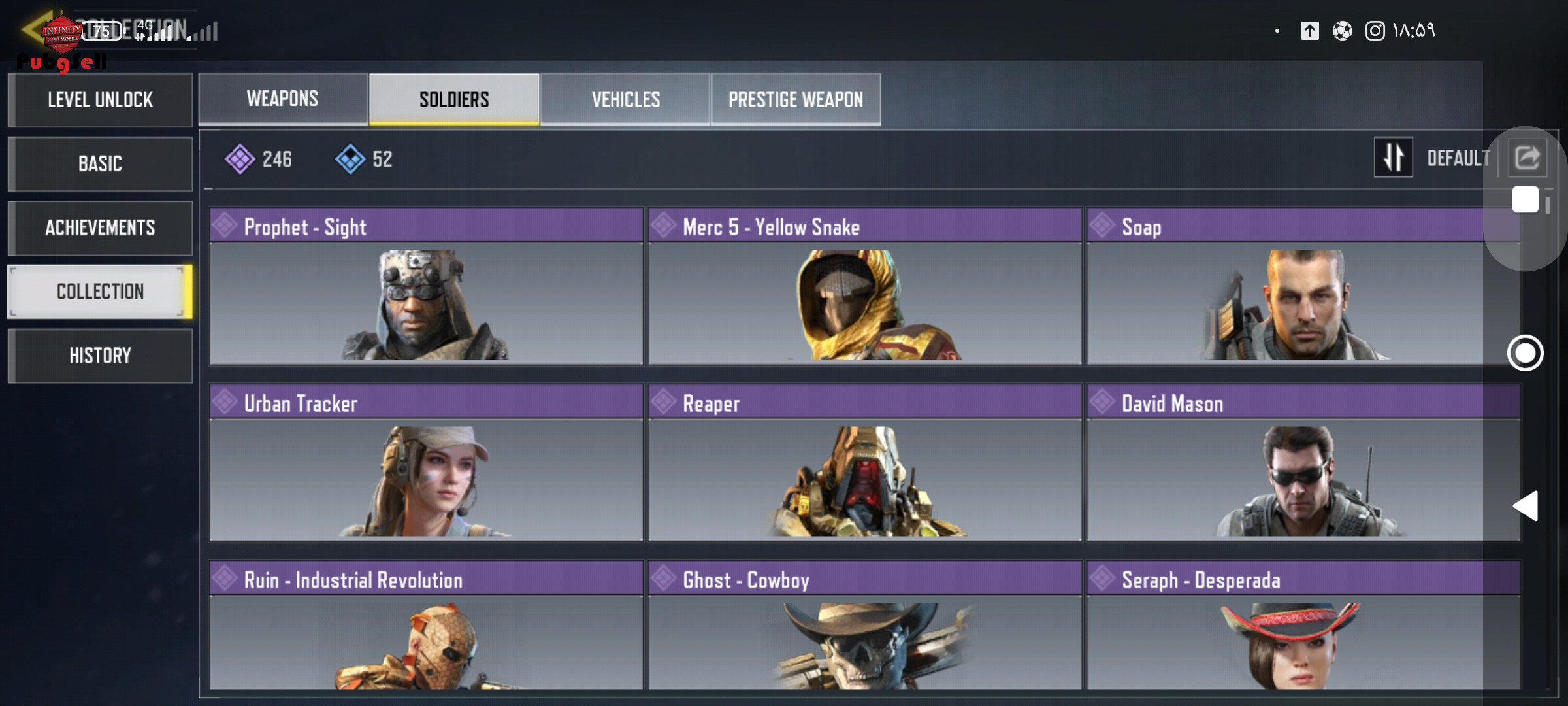Tap the triangular back navigation button
The image size is (1568, 706).
pyautogui.click(x=1526, y=505)
